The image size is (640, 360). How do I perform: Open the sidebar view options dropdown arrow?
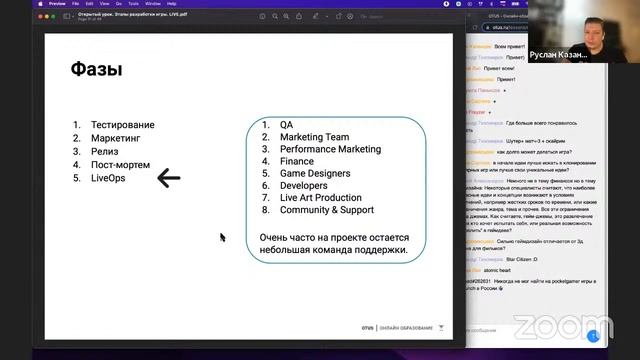[73, 16]
